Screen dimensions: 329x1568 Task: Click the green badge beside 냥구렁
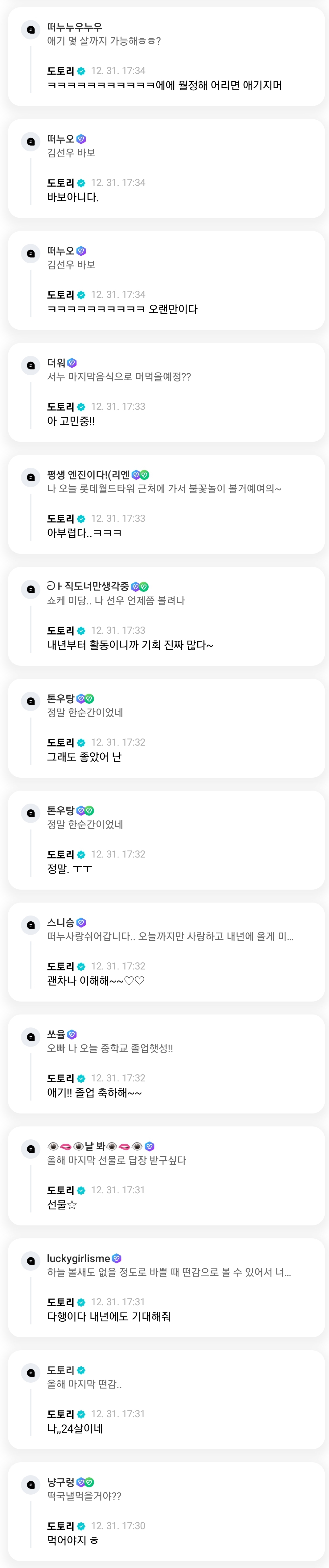point(89,1482)
